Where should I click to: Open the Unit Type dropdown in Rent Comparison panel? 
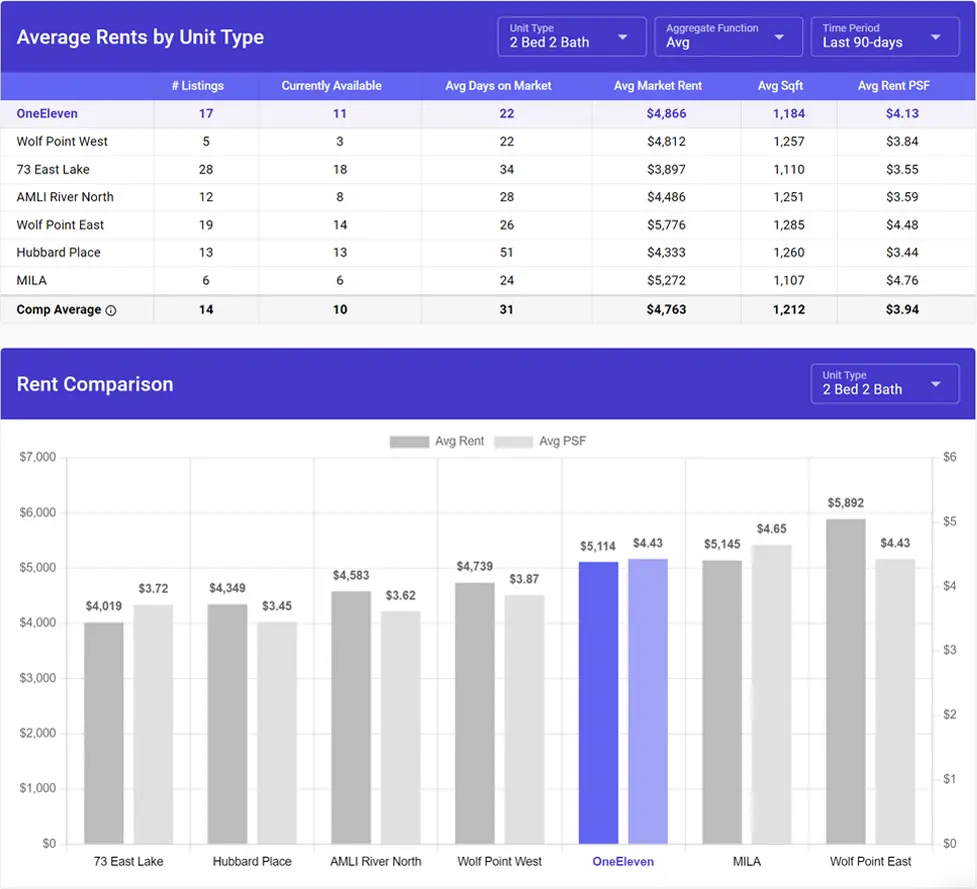(x=884, y=384)
